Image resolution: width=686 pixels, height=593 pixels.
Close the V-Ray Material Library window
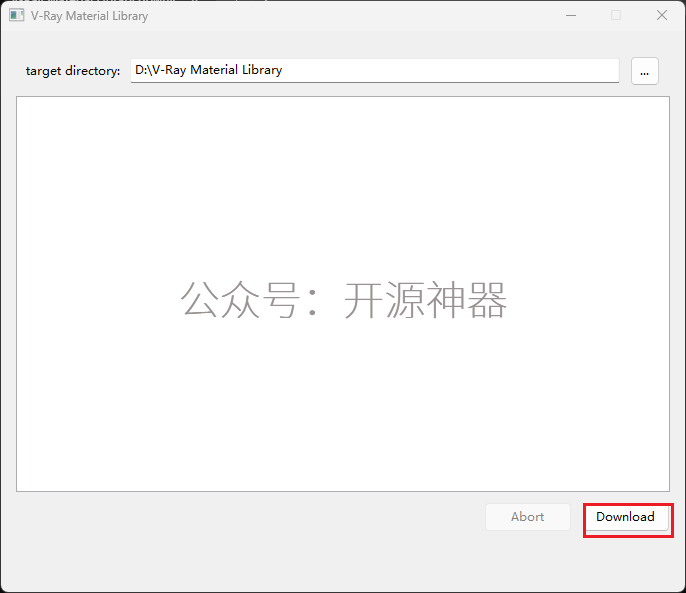(x=662, y=15)
